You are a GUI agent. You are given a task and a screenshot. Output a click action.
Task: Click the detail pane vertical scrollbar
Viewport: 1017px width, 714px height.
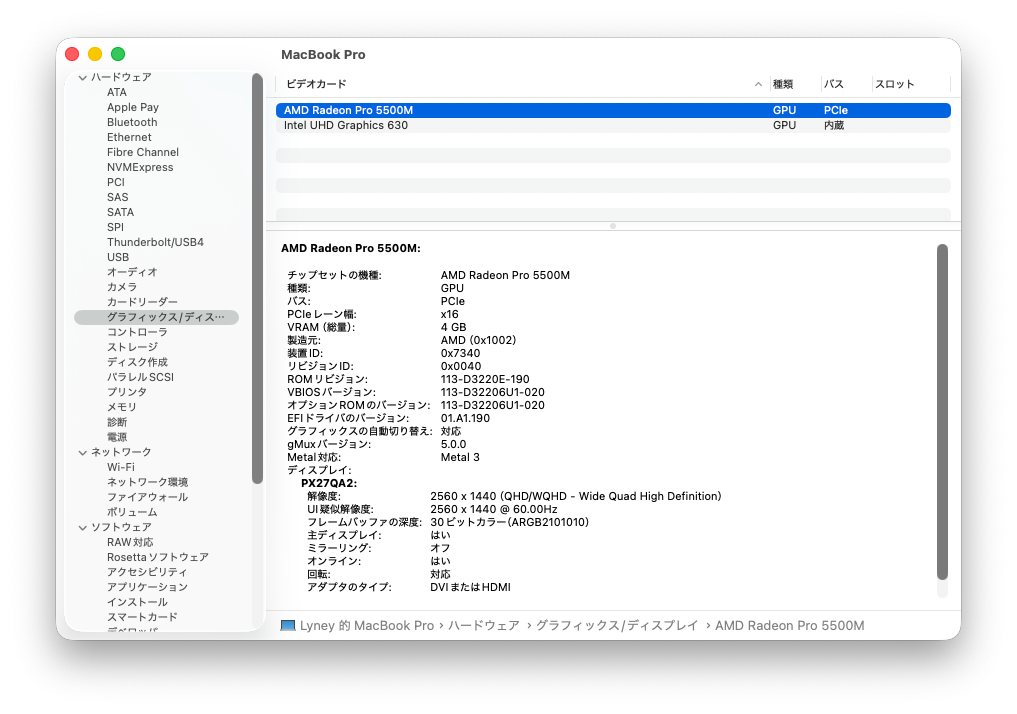click(941, 410)
